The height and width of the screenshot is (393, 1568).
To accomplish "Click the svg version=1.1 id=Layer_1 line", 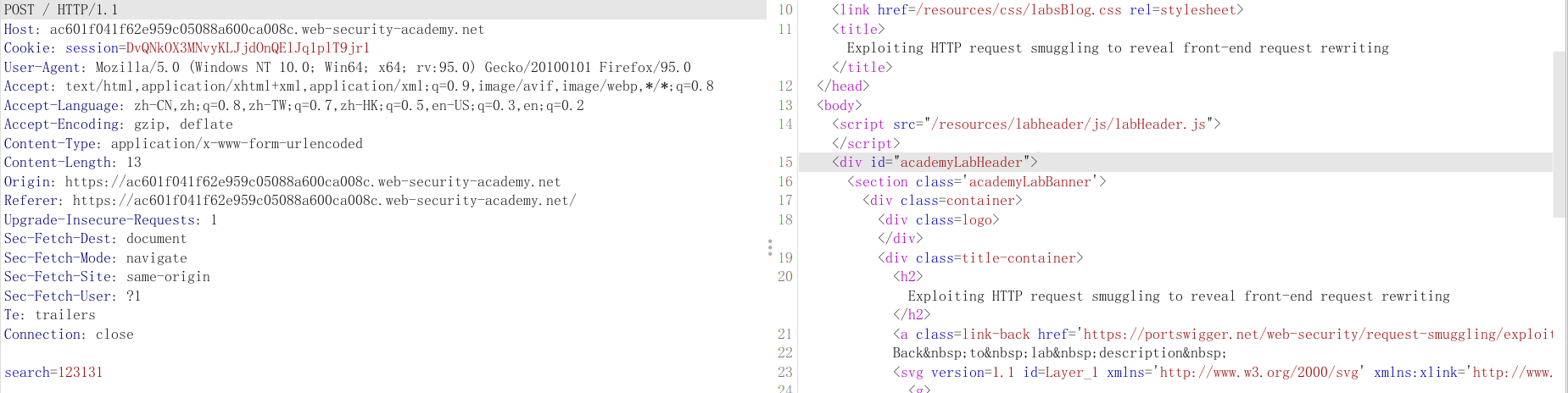I will pyautogui.click(x=1222, y=372).
